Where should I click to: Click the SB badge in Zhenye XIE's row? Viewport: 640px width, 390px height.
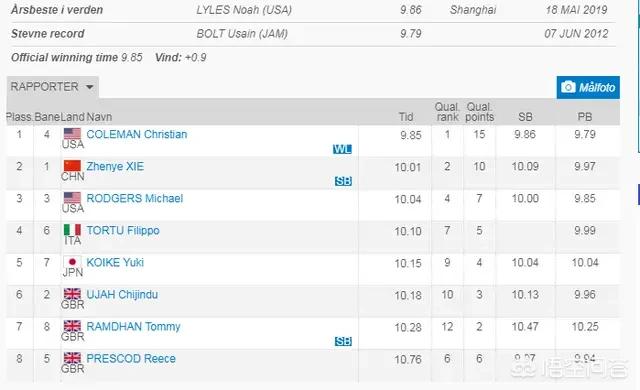pyautogui.click(x=343, y=181)
